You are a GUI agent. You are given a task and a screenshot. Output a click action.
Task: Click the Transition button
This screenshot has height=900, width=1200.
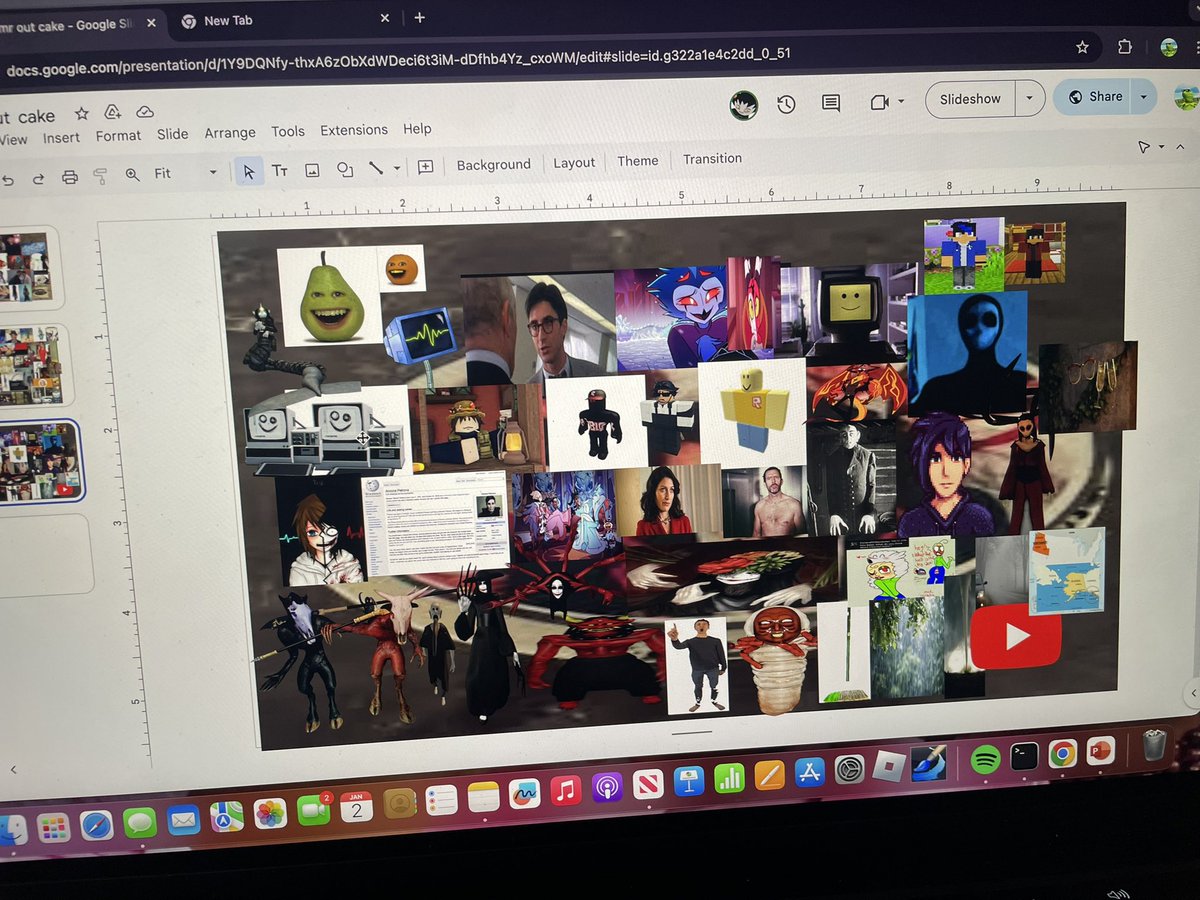[x=712, y=158]
